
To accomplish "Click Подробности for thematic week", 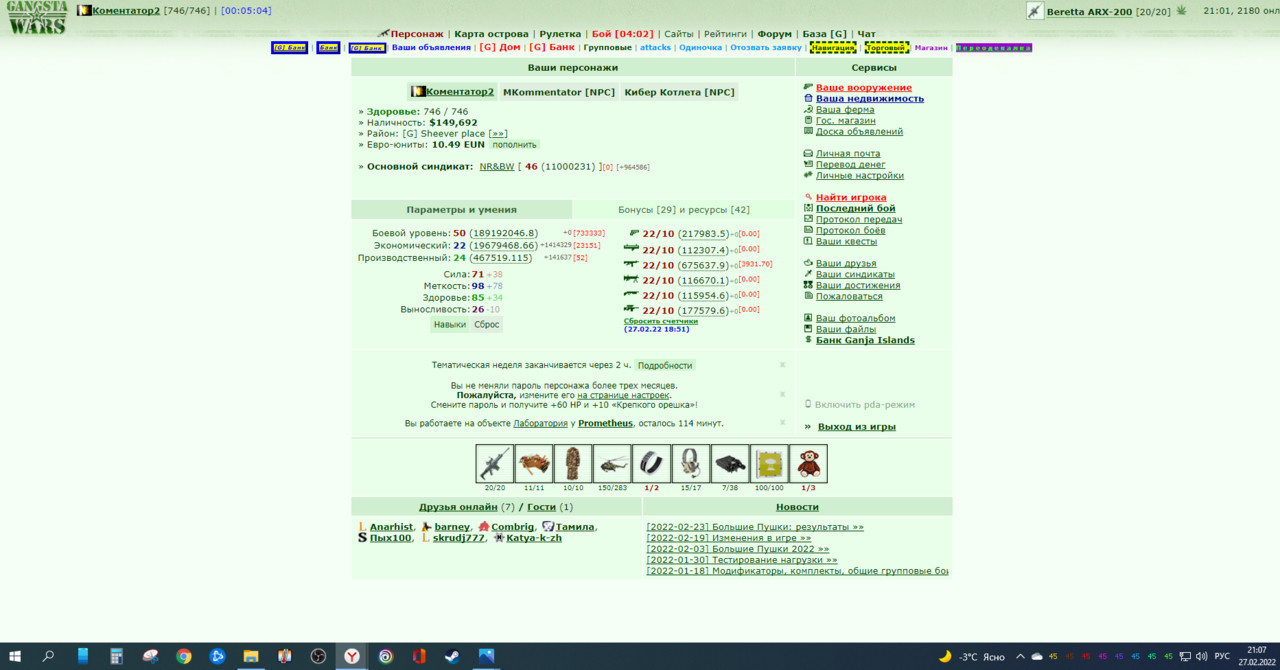I will click(x=664, y=365).
